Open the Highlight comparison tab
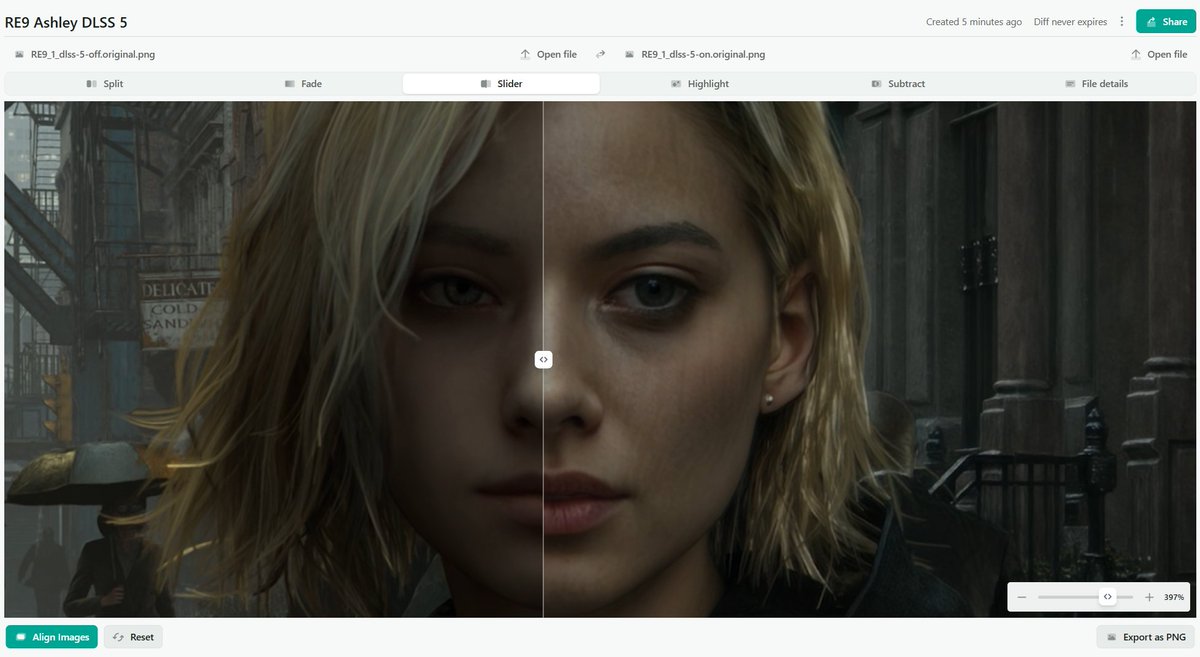The height and width of the screenshot is (657, 1200). [x=700, y=84]
